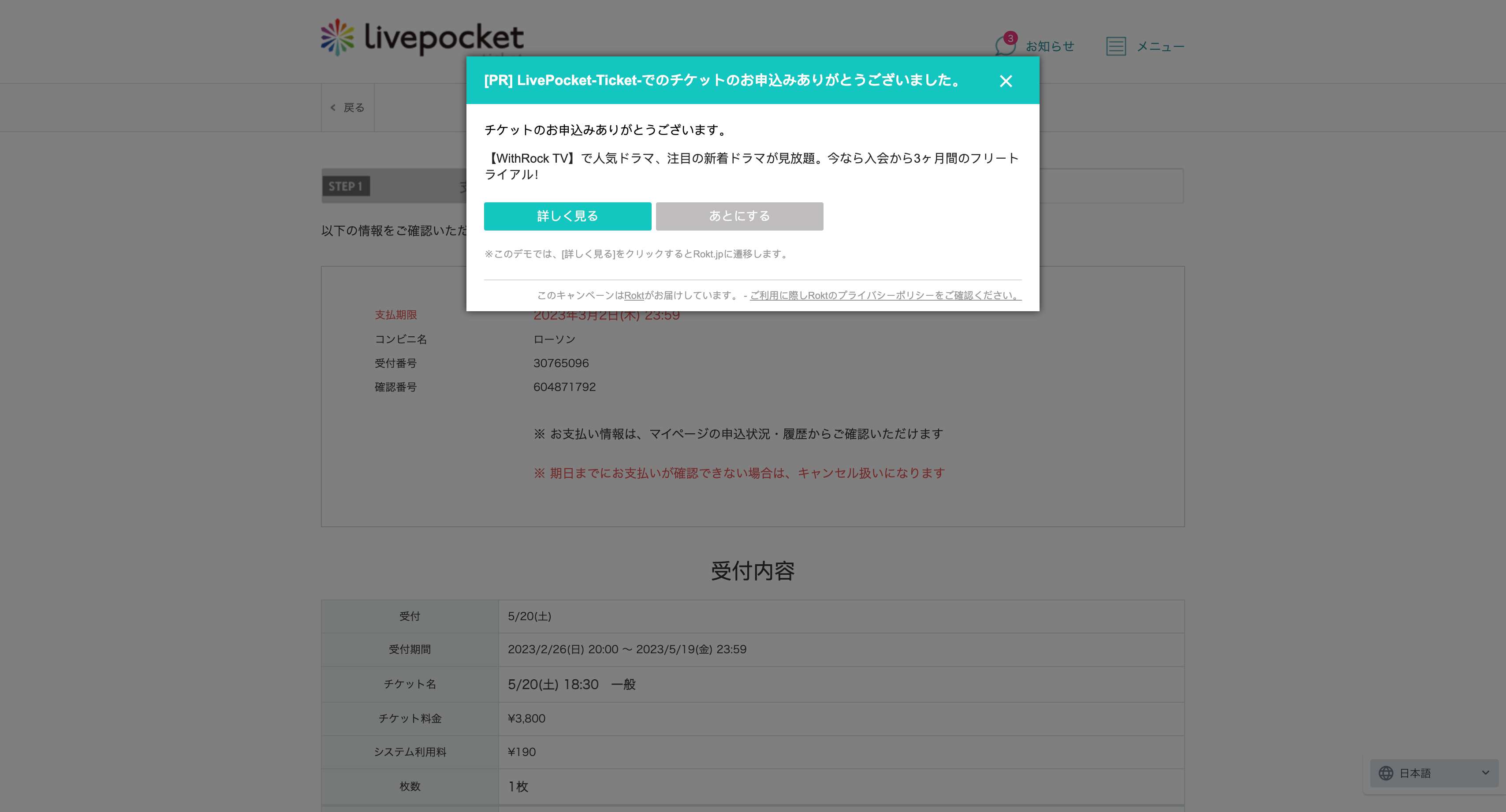Viewport: 1506px width, 812px height.
Task: Select the confirmation number 604871792
Action: tap(565, 387)
